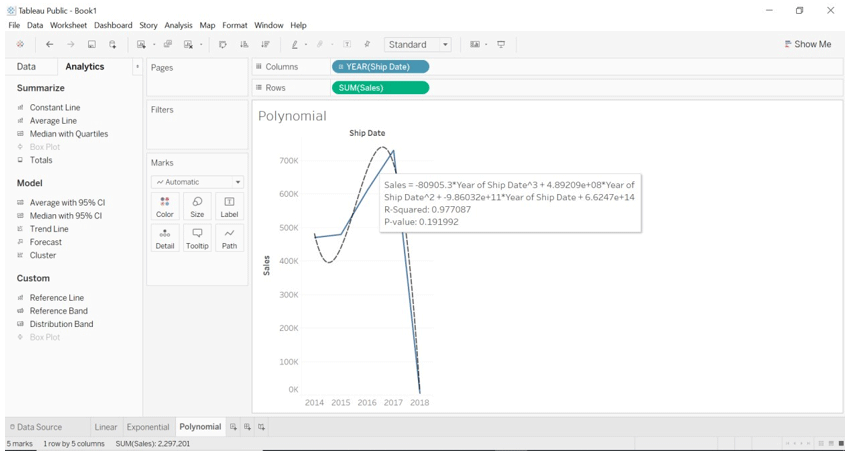Click the 2016 year axis label

click(x=367, y=402)
